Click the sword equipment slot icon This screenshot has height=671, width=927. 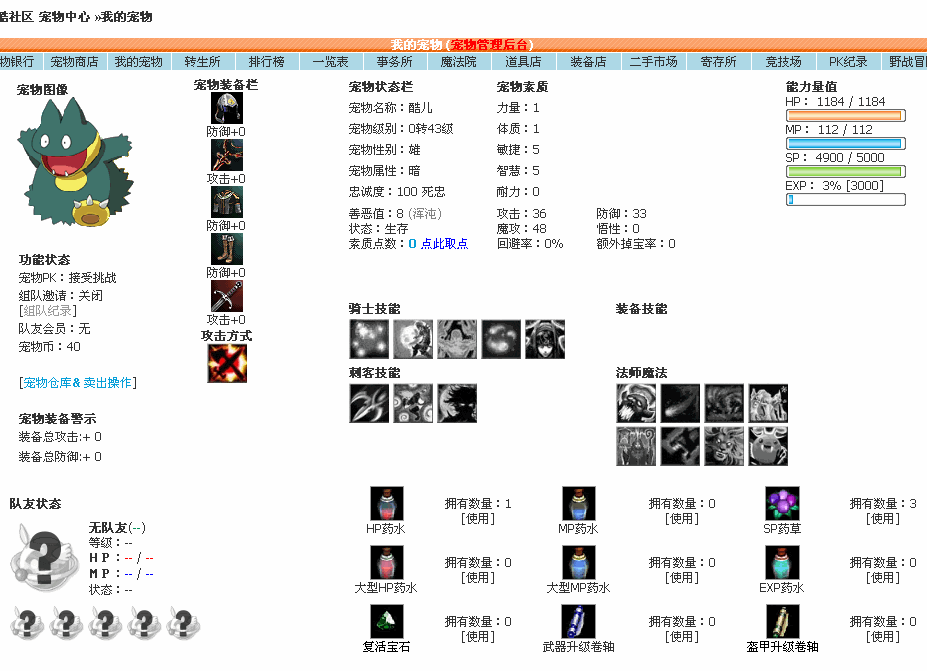227,296
